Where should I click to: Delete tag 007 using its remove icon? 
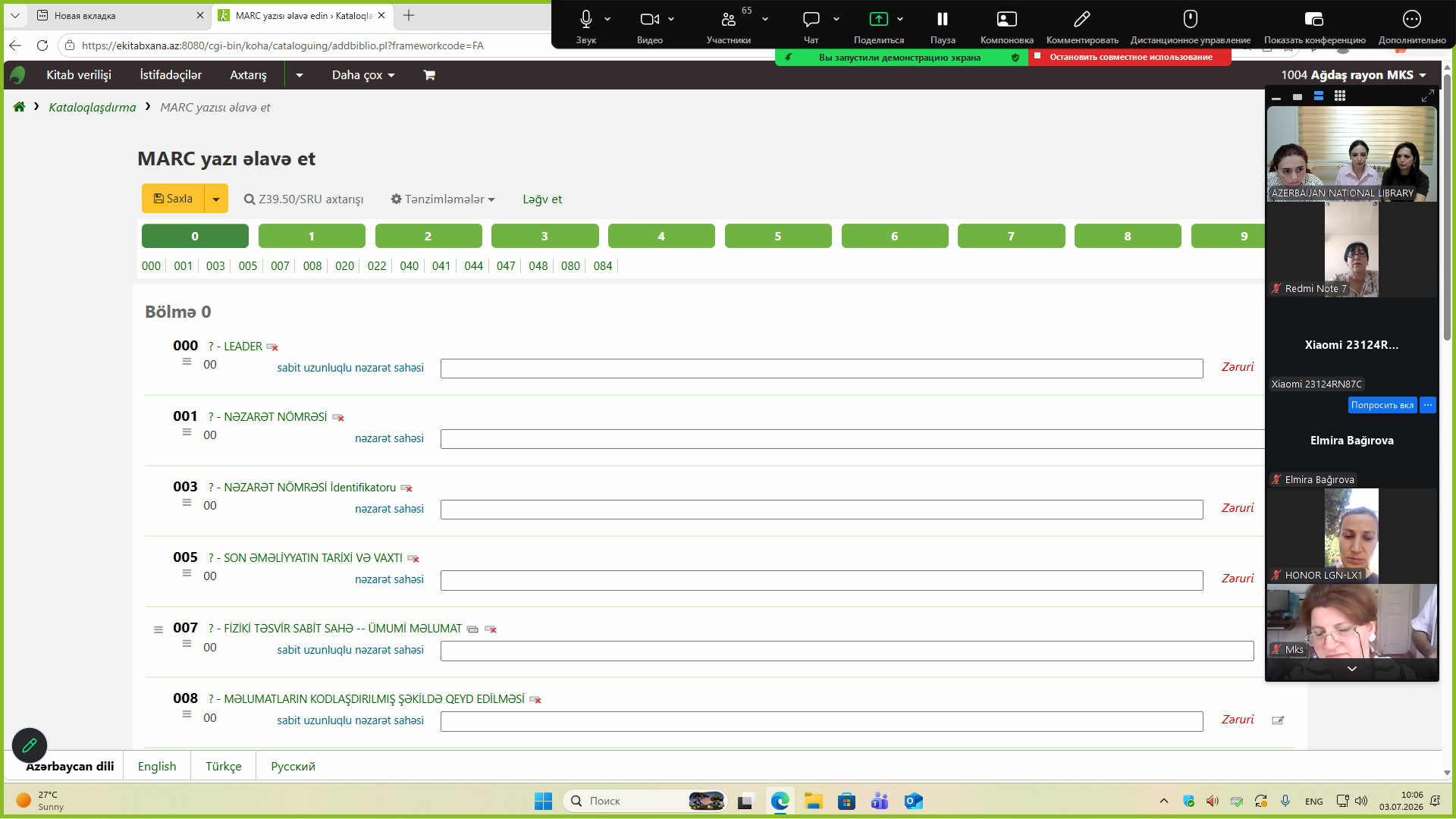tap(491, 629)
